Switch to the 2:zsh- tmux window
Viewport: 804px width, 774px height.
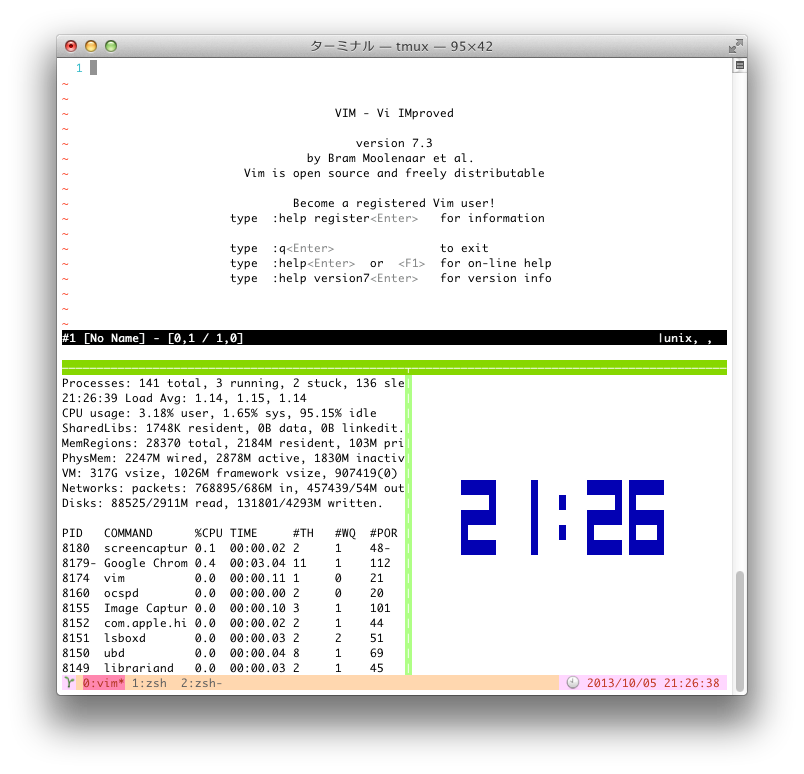point(202,683)
